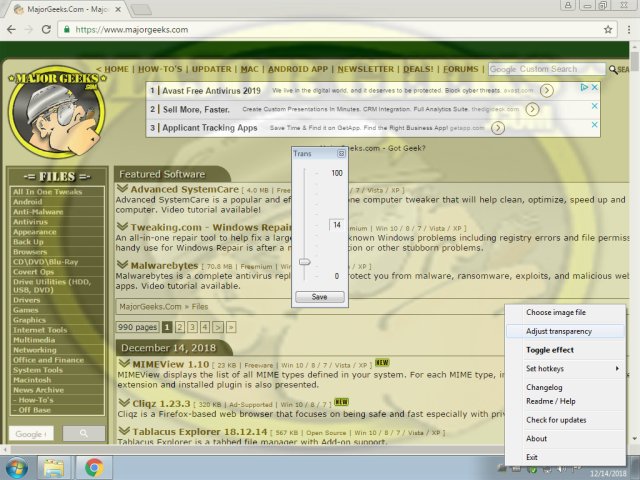Click the site lock icon in address bar
The height and width of the screenshot is (480, 640).
click(67, 29)
